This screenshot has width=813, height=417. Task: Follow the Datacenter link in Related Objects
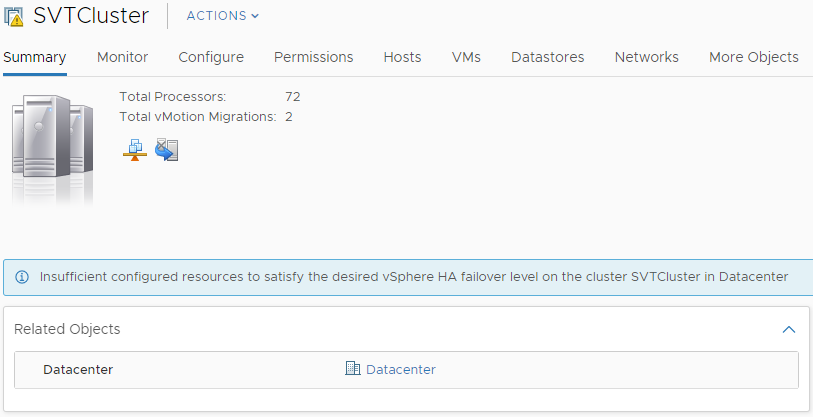401,369
